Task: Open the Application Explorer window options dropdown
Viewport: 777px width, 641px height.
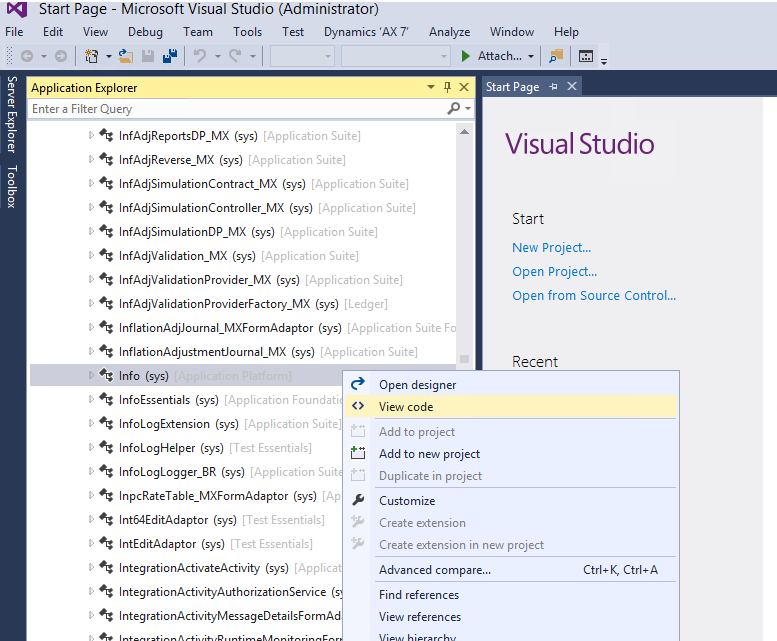Action: point(431,88)
